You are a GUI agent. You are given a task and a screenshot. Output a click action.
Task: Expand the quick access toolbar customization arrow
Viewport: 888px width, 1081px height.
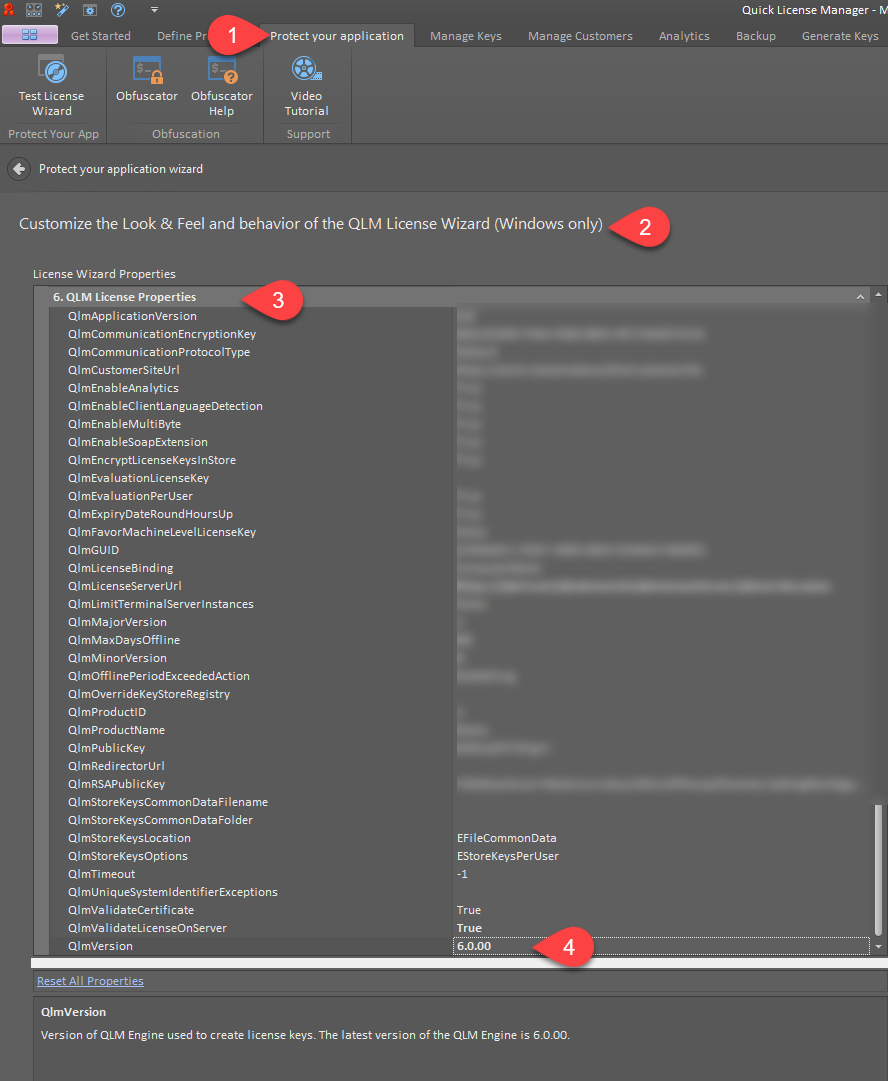[x=154, y=9]
